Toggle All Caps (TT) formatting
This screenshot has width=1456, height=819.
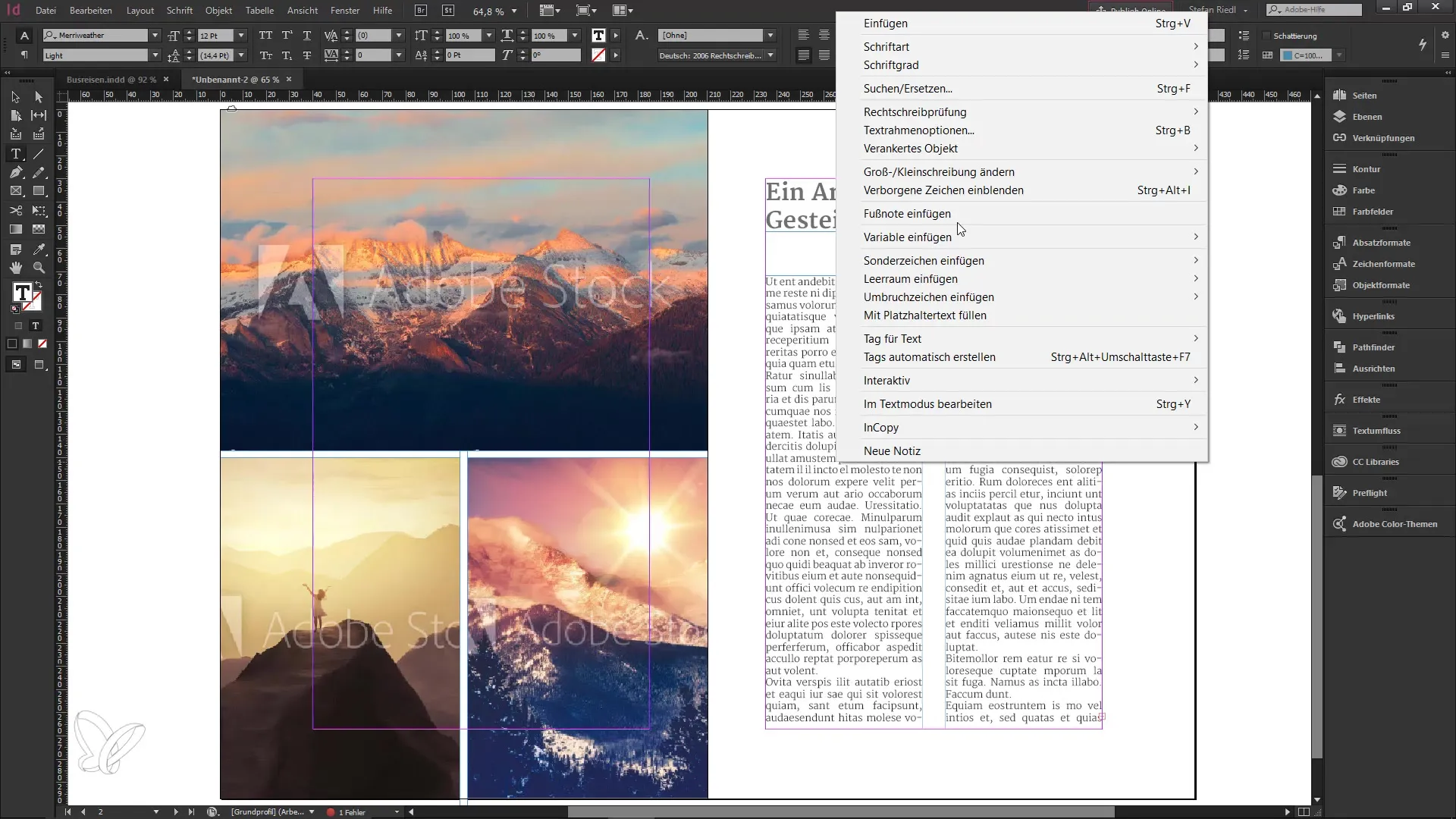[265, 36]
